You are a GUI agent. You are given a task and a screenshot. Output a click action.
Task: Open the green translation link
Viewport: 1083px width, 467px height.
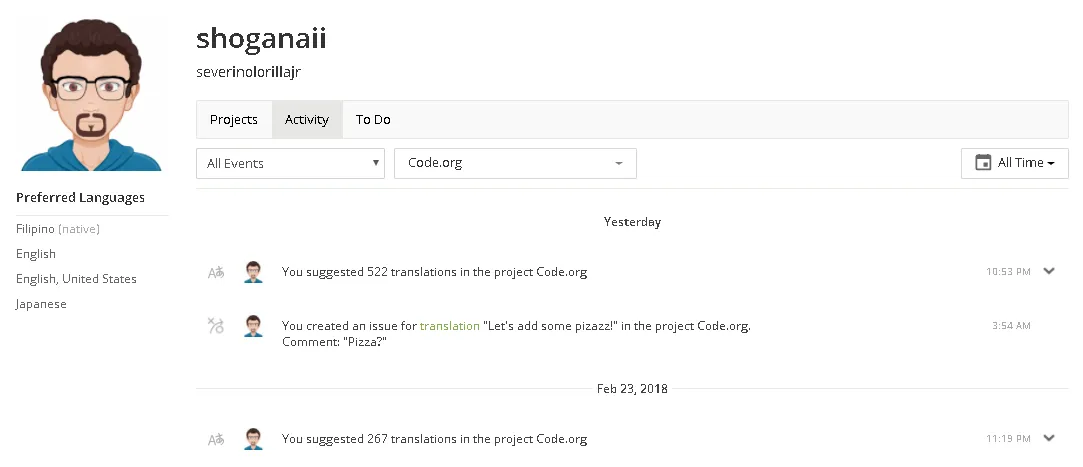450,326
